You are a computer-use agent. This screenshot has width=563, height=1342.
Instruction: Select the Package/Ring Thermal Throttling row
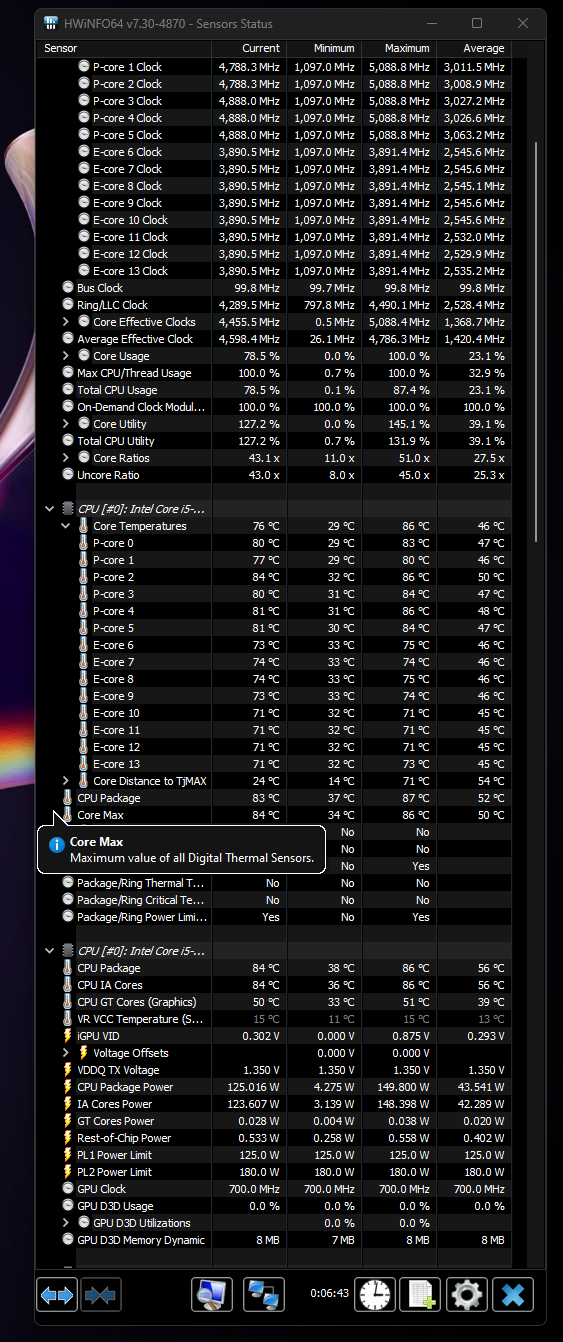coord(275,883)
